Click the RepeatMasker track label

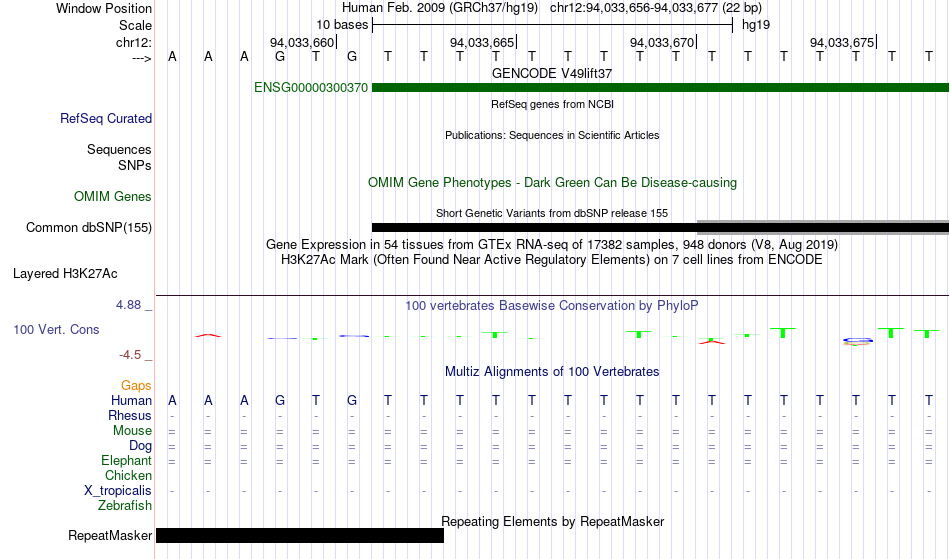click(x=110, y=535)
